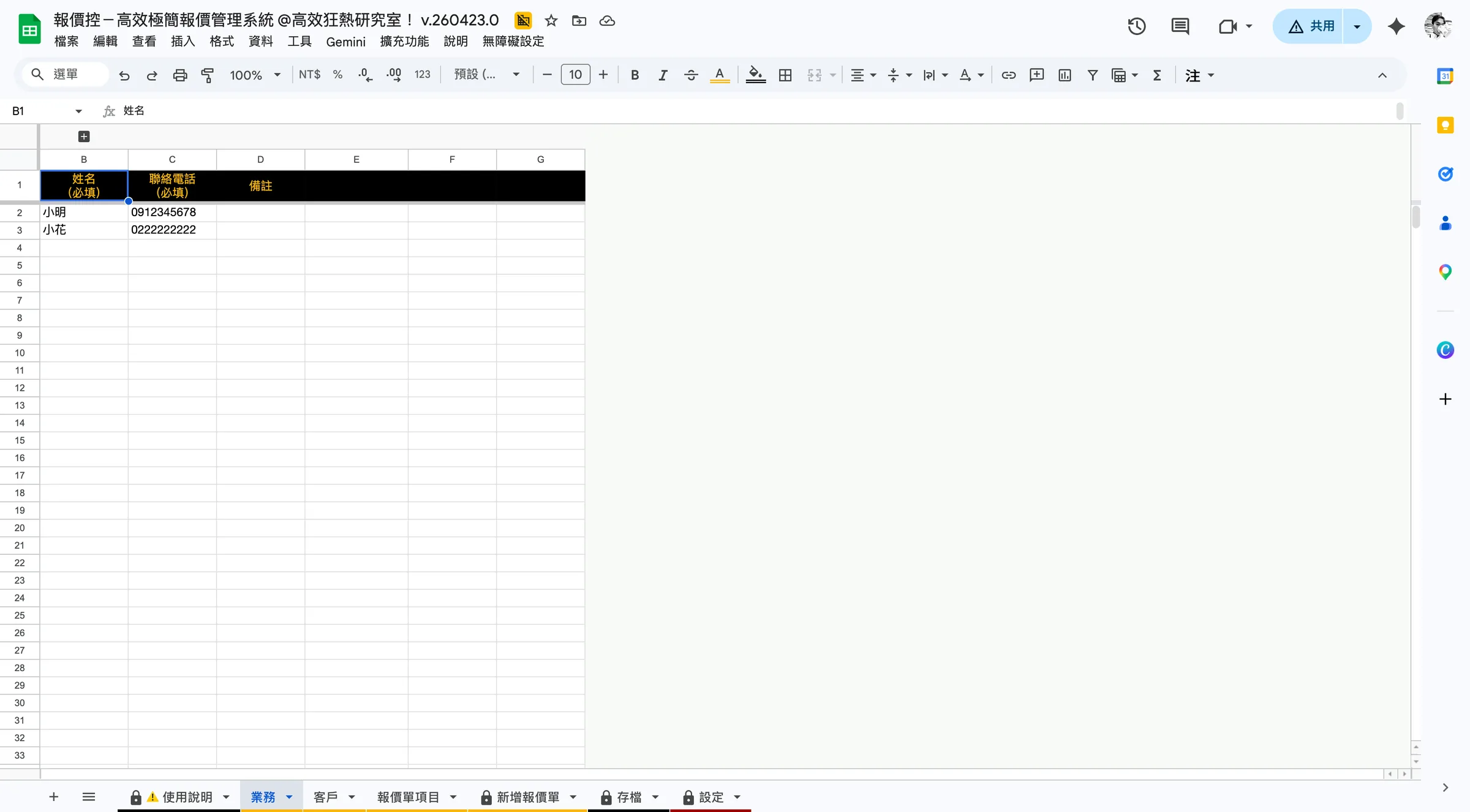Click the Gemini sparkle icon
The image size is (1470, 812).
click(1396, 26)
